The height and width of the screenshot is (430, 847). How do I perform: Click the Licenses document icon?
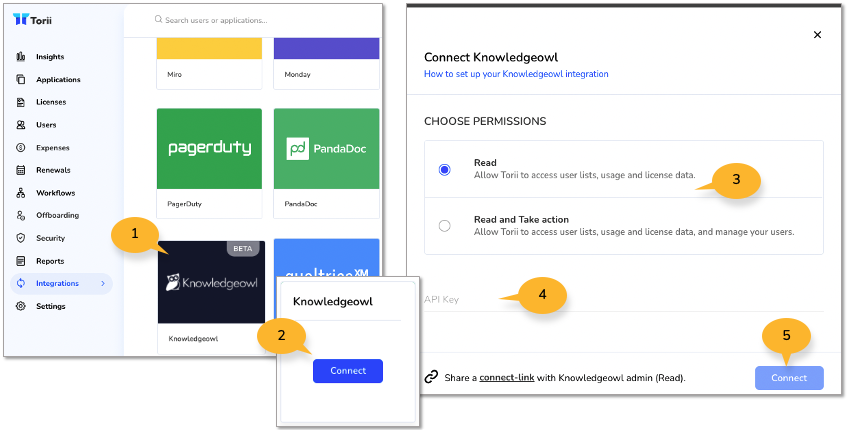pos(21,102)
